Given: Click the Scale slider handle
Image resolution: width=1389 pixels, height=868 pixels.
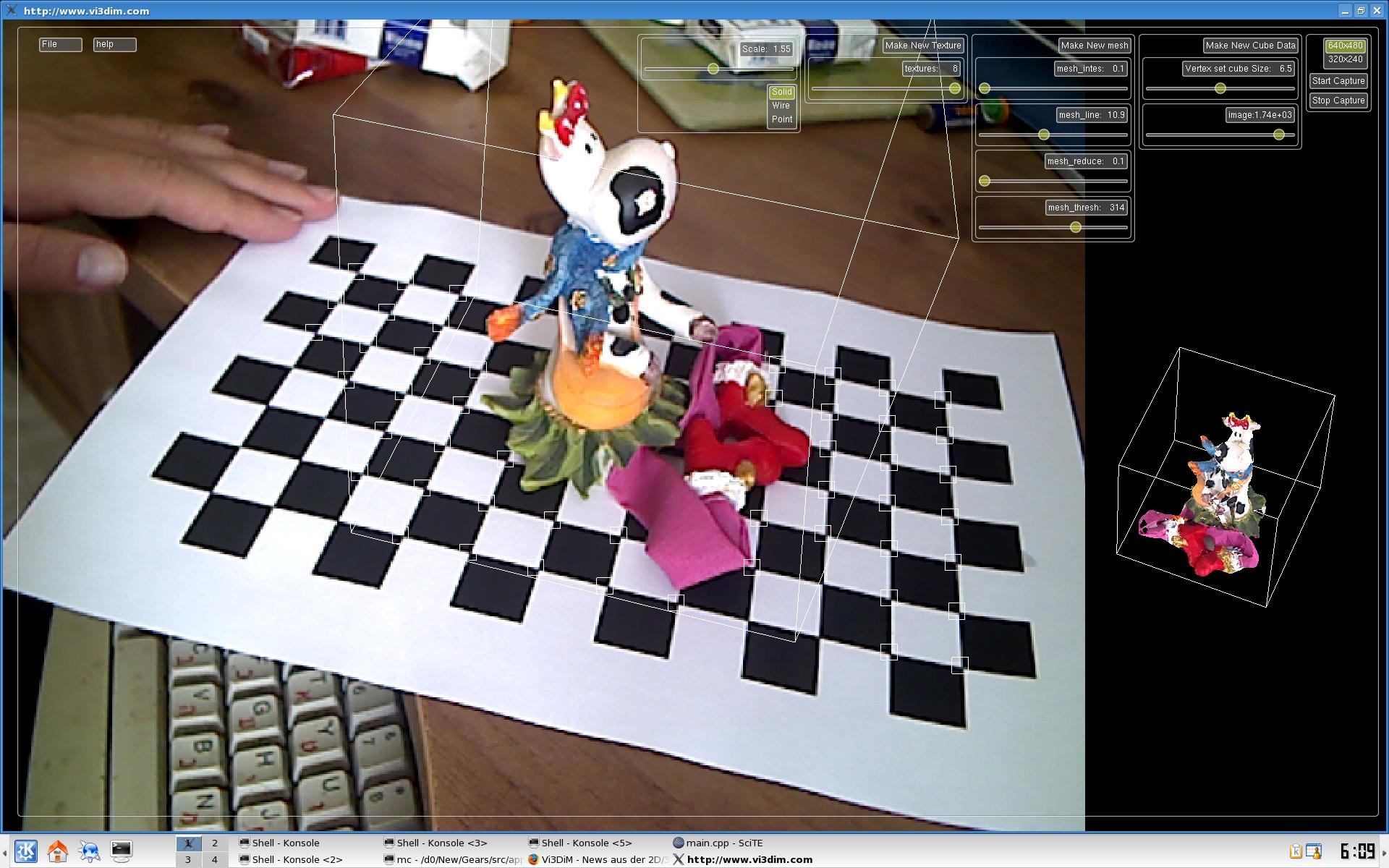Looking at the screenshot, I should click(x=713, y=69).
